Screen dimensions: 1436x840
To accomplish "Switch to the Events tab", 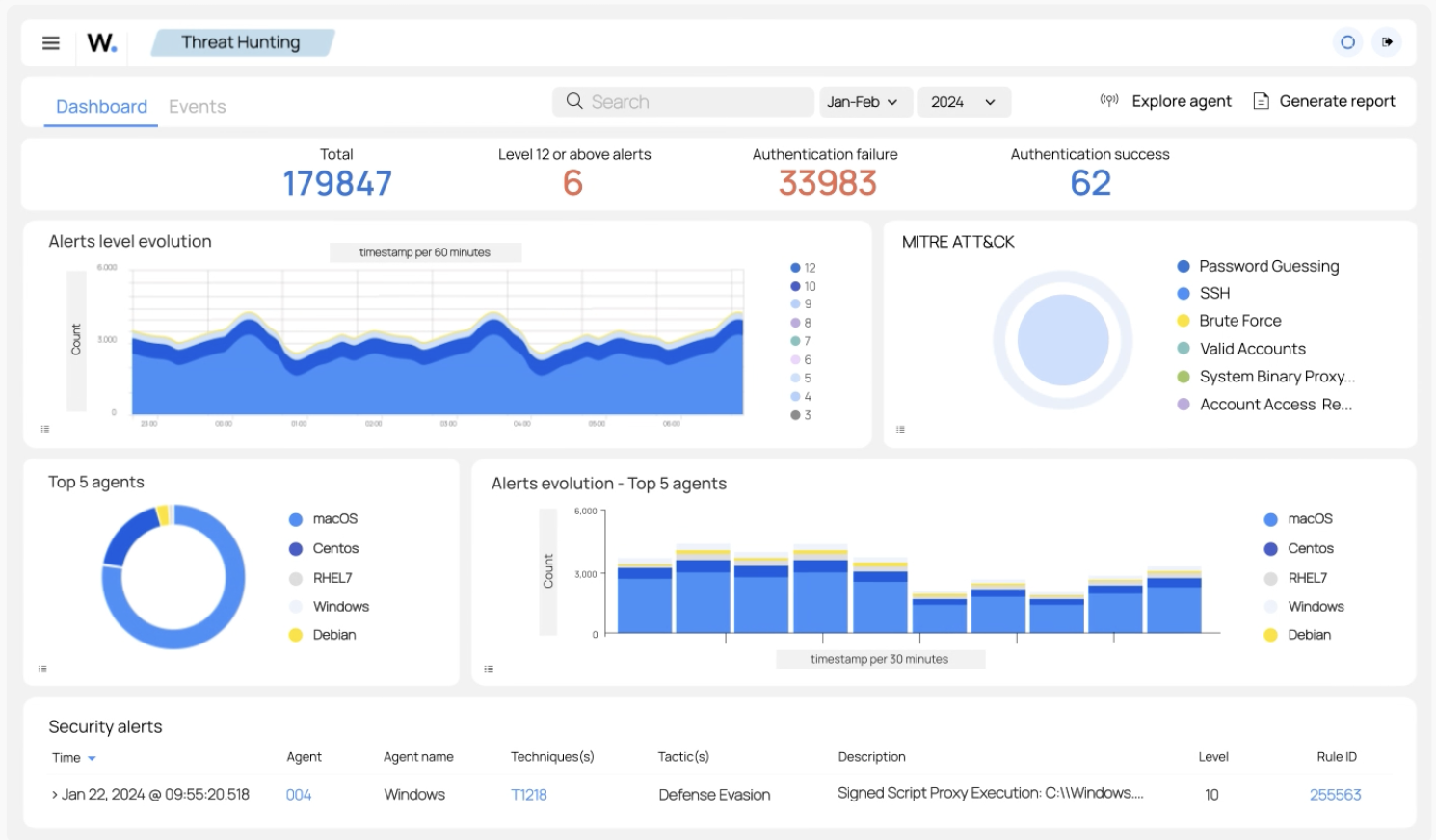I will coord(197,106).
